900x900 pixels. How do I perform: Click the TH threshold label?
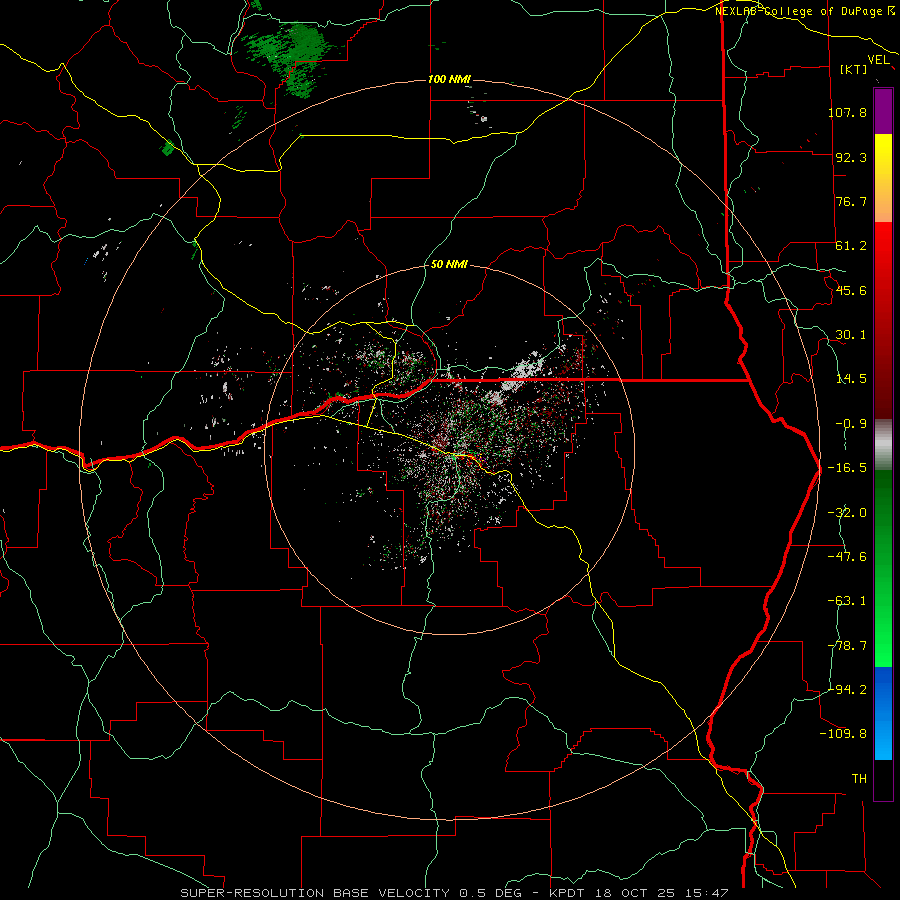coord(859,779)
